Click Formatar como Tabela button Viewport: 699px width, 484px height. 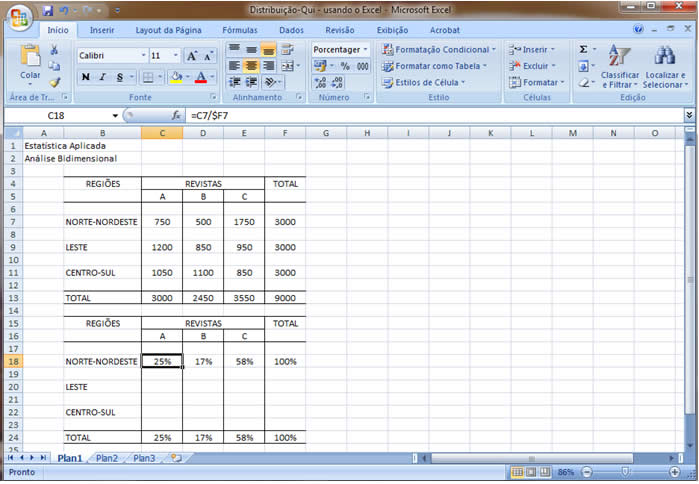pyautogui.click(x=440, y=66)
